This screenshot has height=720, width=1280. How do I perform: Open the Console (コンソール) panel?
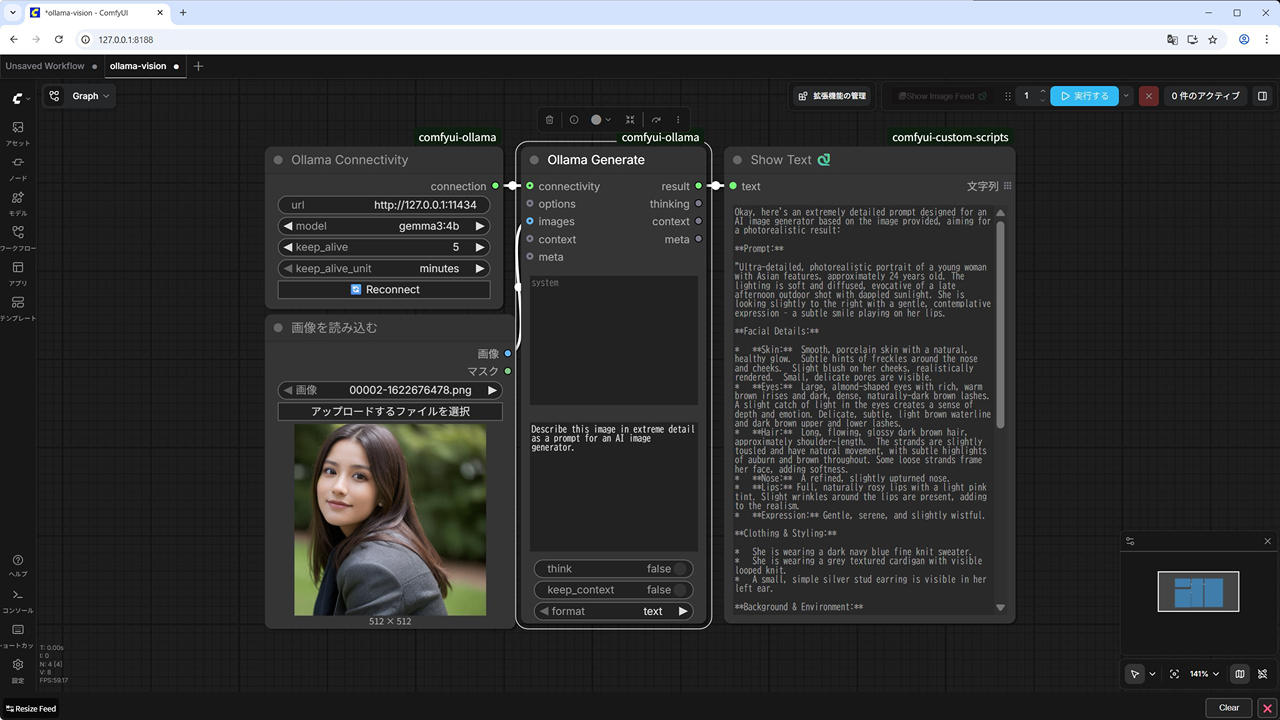tap(18, 600)
